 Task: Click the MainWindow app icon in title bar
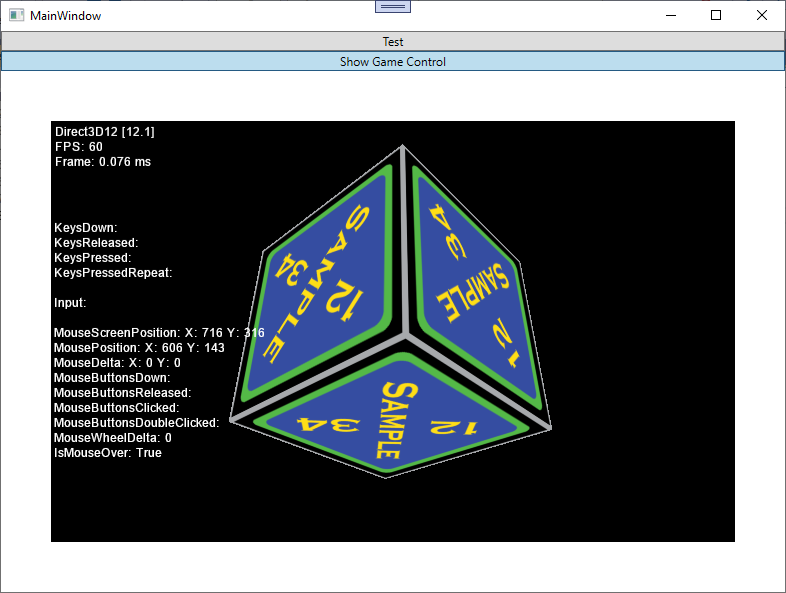(x=16, y=16)
